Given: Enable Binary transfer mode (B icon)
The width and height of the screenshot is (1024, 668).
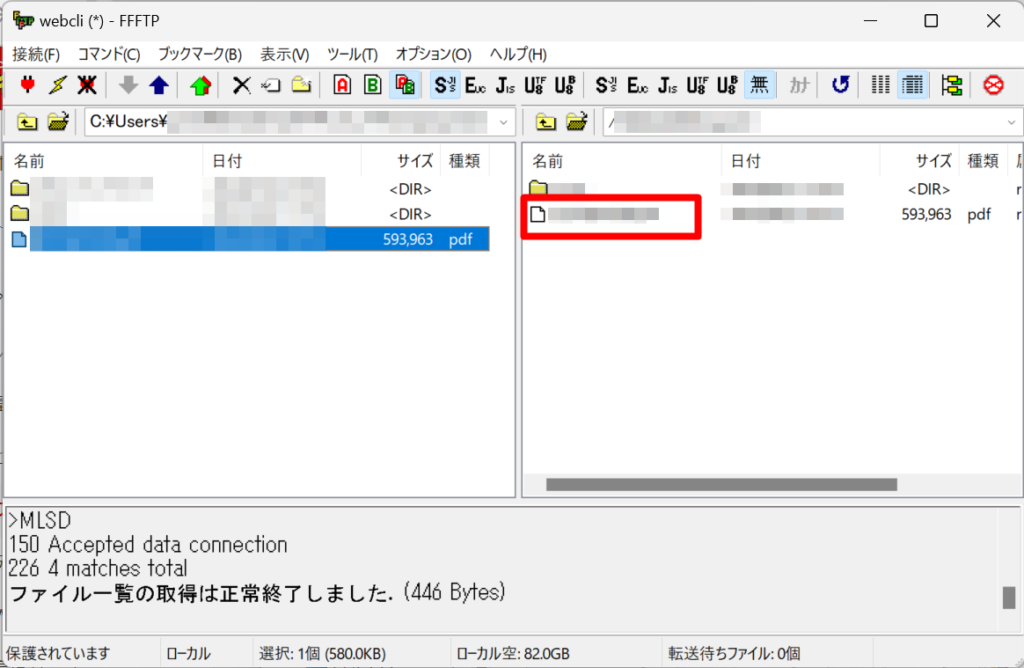Looking at the screenshot, I should (x=373, y=85).
